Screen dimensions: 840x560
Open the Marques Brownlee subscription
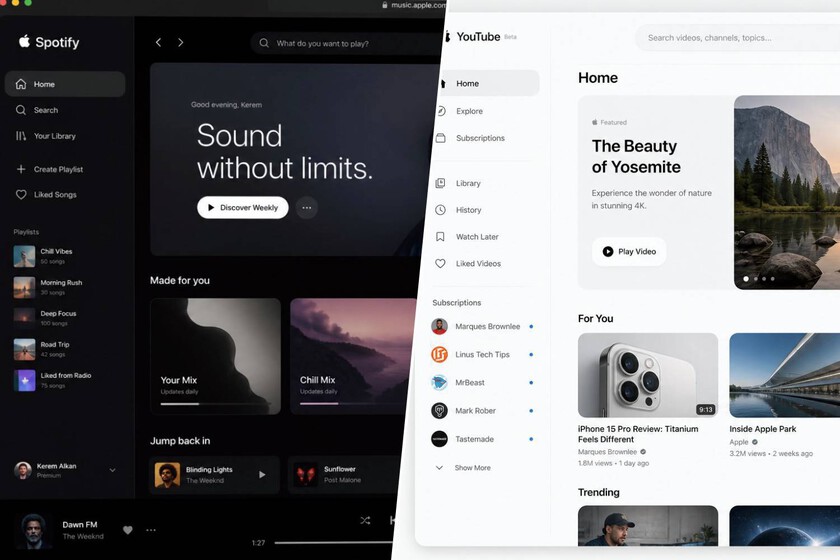(482, 326)
